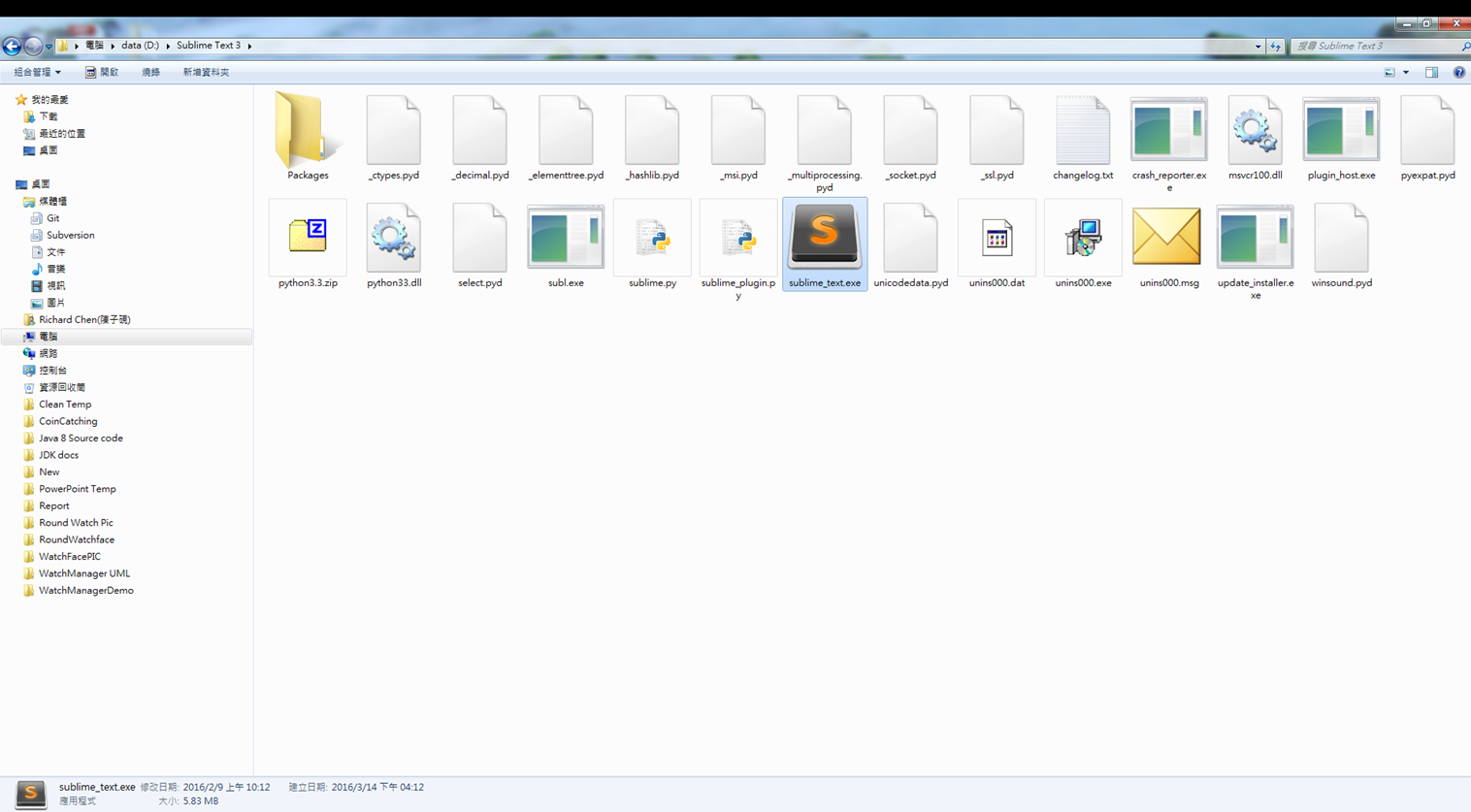Screen dimensions: 1471x812
Task: Toggle the preview pane button
Action: click(x=1431, y=73)
